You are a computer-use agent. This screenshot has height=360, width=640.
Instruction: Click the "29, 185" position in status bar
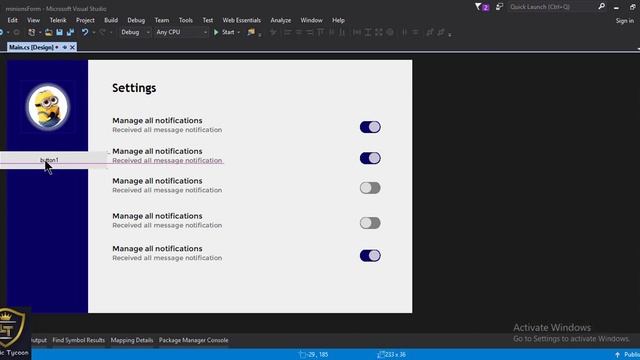click(x=318, y=355)
